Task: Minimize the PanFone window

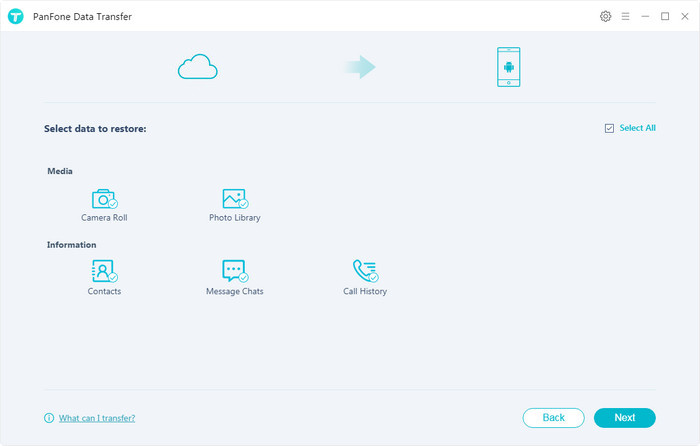Action: pos(645,17)
